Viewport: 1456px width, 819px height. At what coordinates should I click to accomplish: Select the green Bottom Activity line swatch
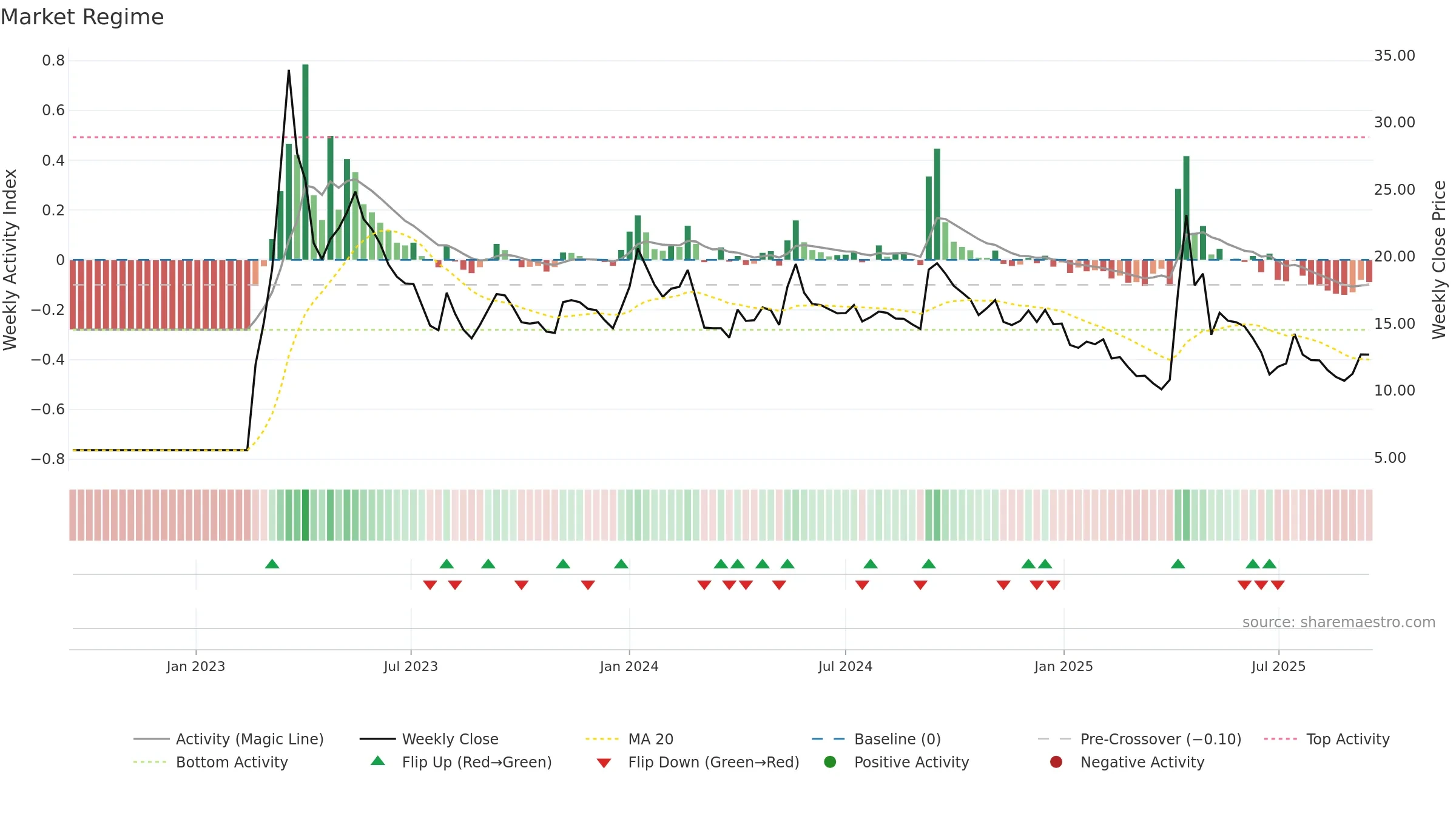click(x=150, y=762)
